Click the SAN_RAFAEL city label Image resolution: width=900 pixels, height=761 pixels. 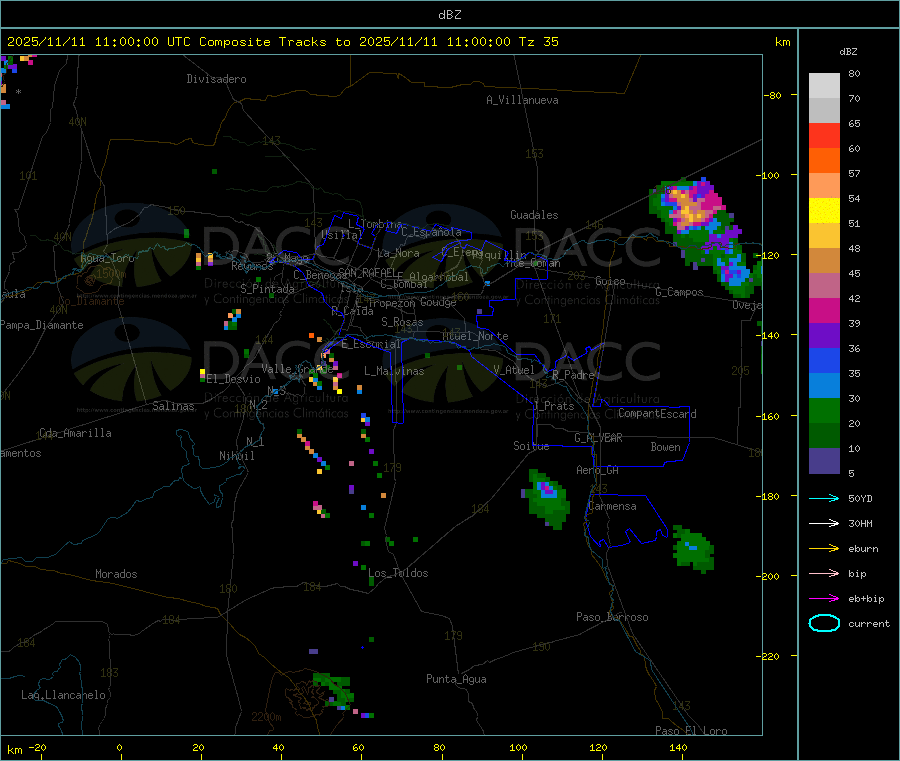[367, 272]
